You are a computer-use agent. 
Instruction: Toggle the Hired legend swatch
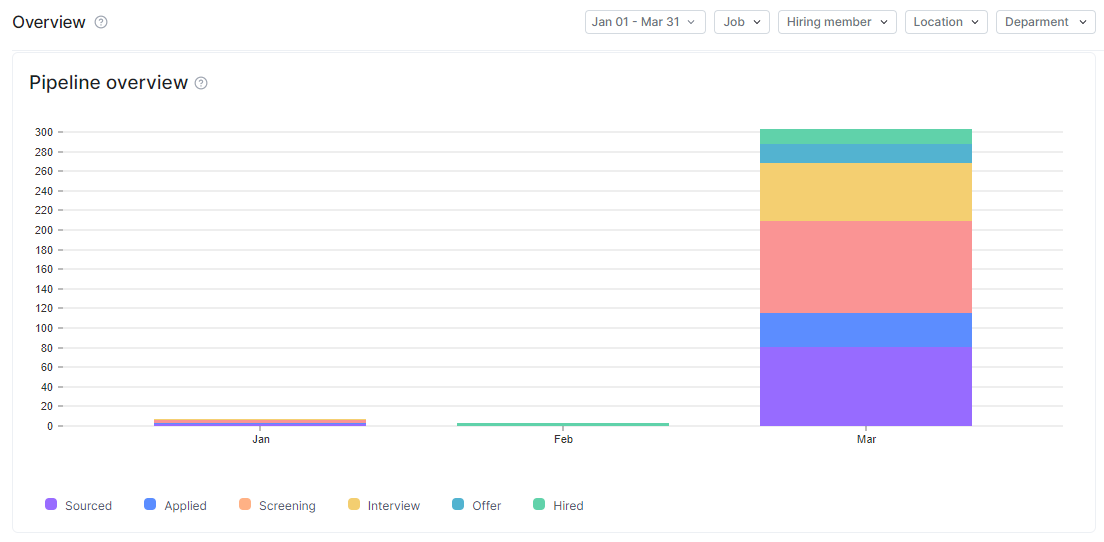pyautogui.click(x=539, y=505)
